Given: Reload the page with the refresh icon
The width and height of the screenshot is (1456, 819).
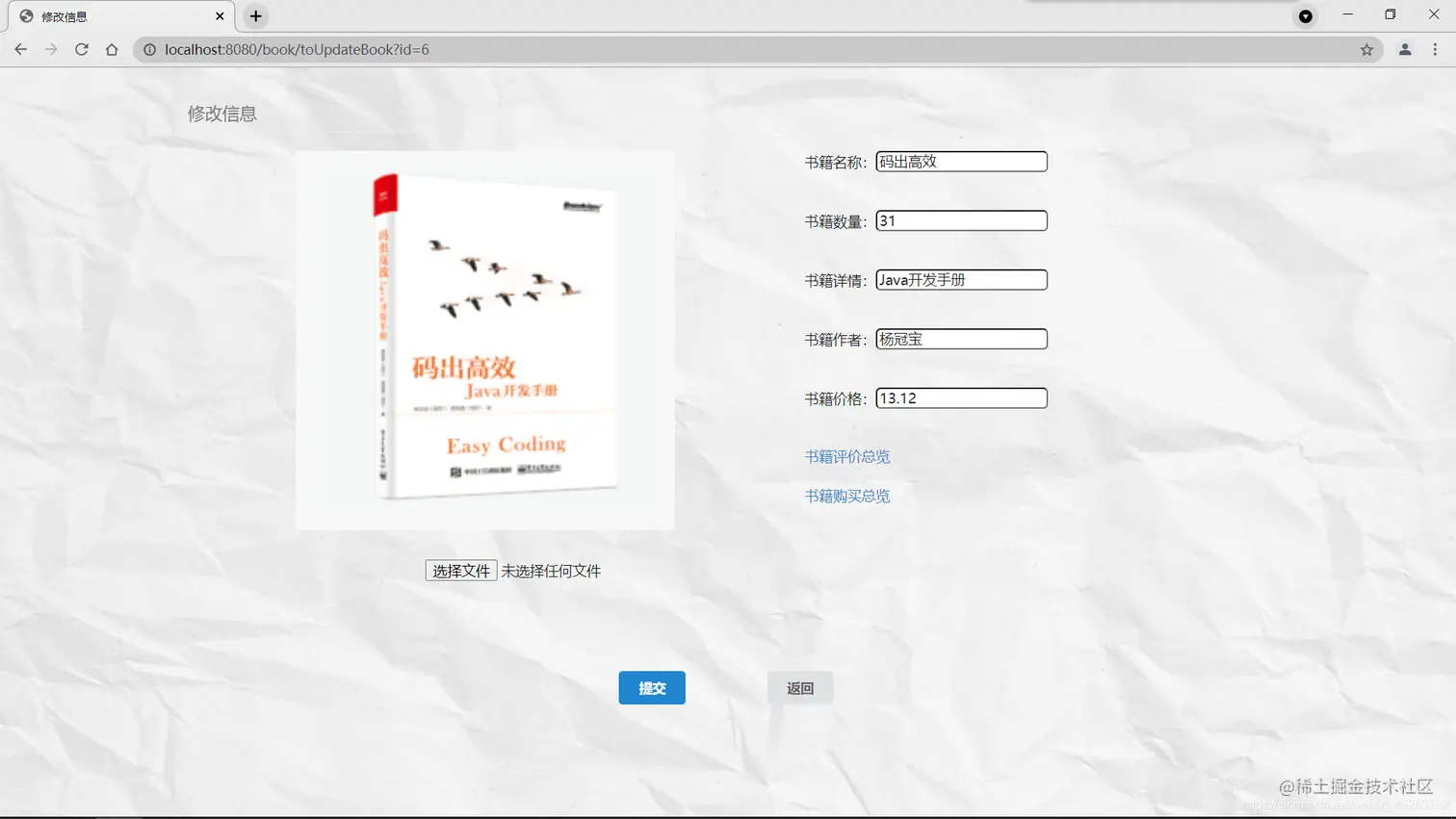Looking at the screenshot, I should (x=82, y=49).
